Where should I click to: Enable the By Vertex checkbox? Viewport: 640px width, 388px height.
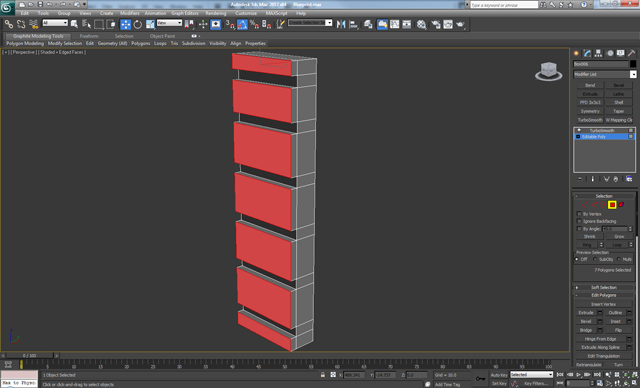pyautogui.click(x=579, y=214)
